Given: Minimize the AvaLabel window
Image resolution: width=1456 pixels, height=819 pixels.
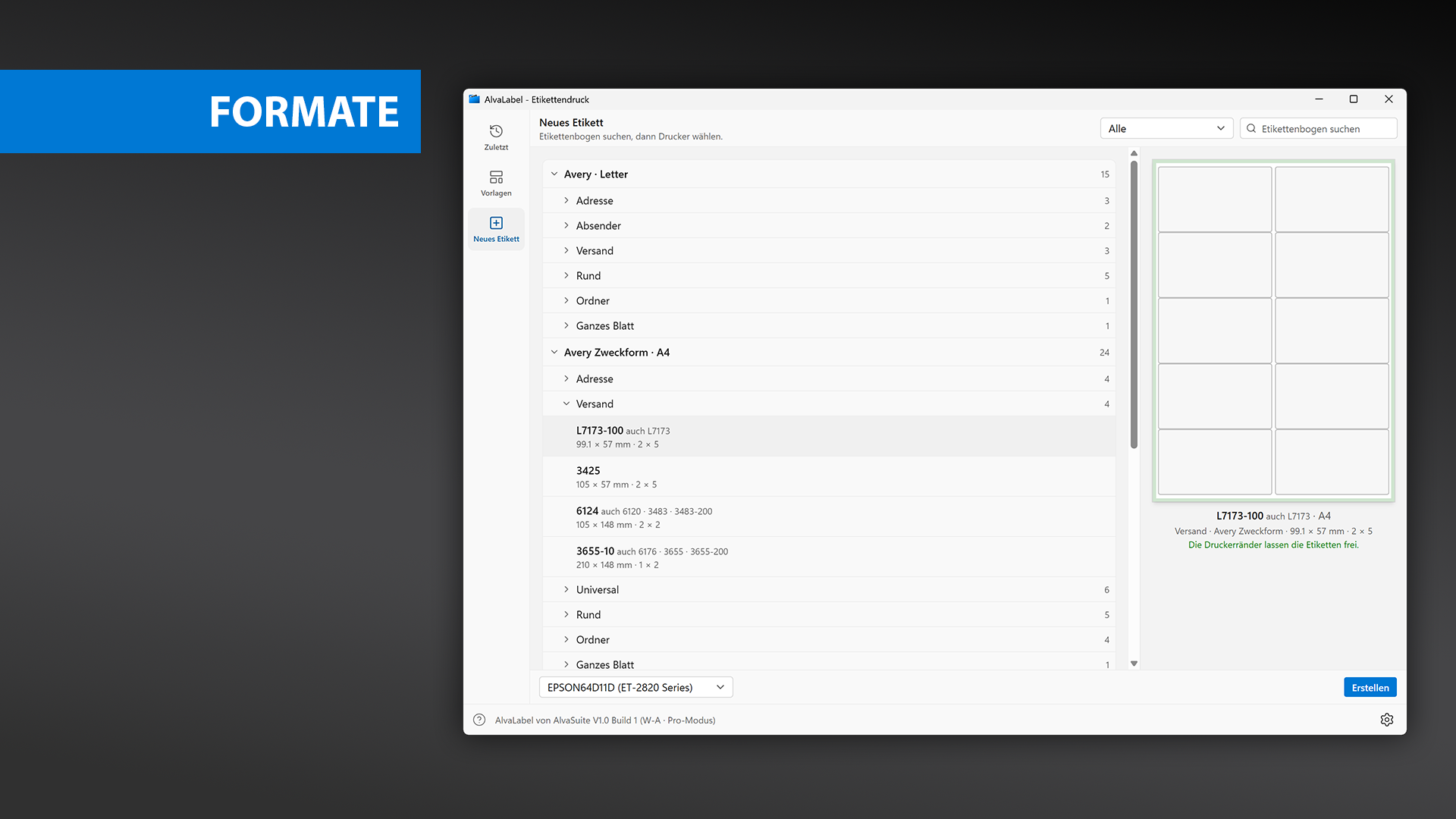Looking at the screenshot, I should tap(1319, 99).
